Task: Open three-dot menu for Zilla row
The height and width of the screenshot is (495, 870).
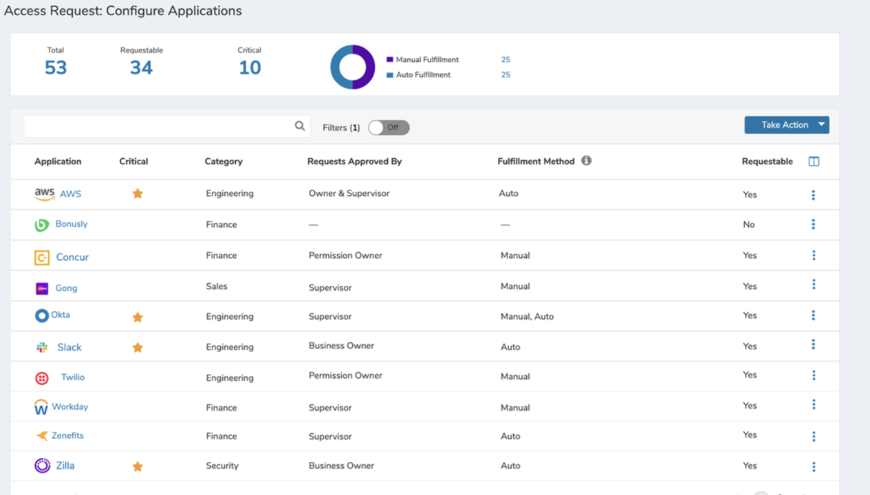Action: point(813,466)
